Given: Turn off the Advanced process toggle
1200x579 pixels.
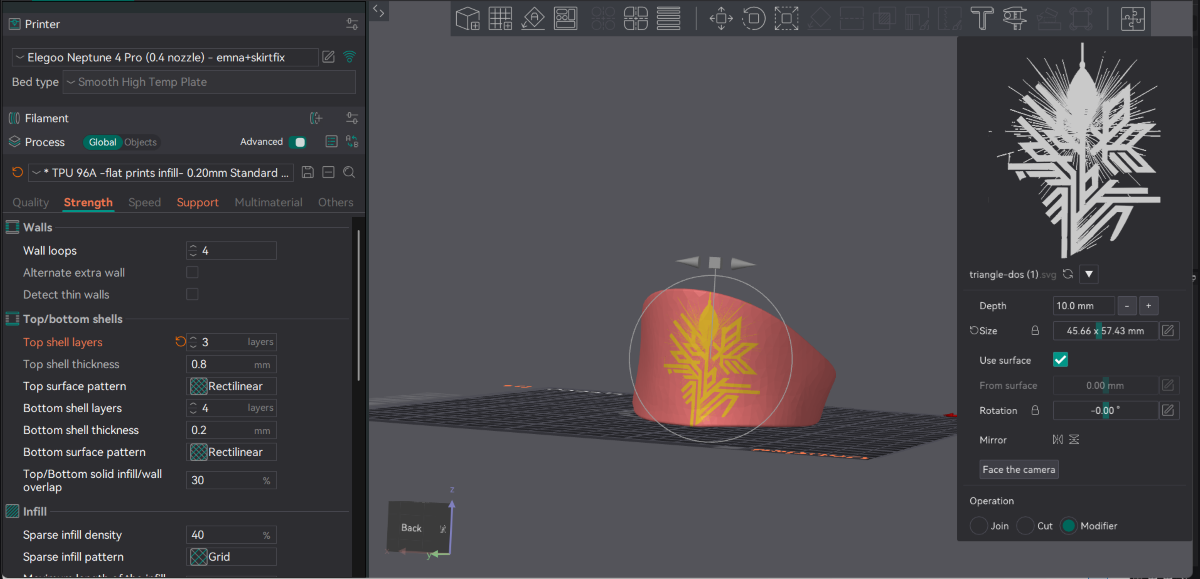Looking at the screenshot, I should pyautogui.click(x=298, y=142).
